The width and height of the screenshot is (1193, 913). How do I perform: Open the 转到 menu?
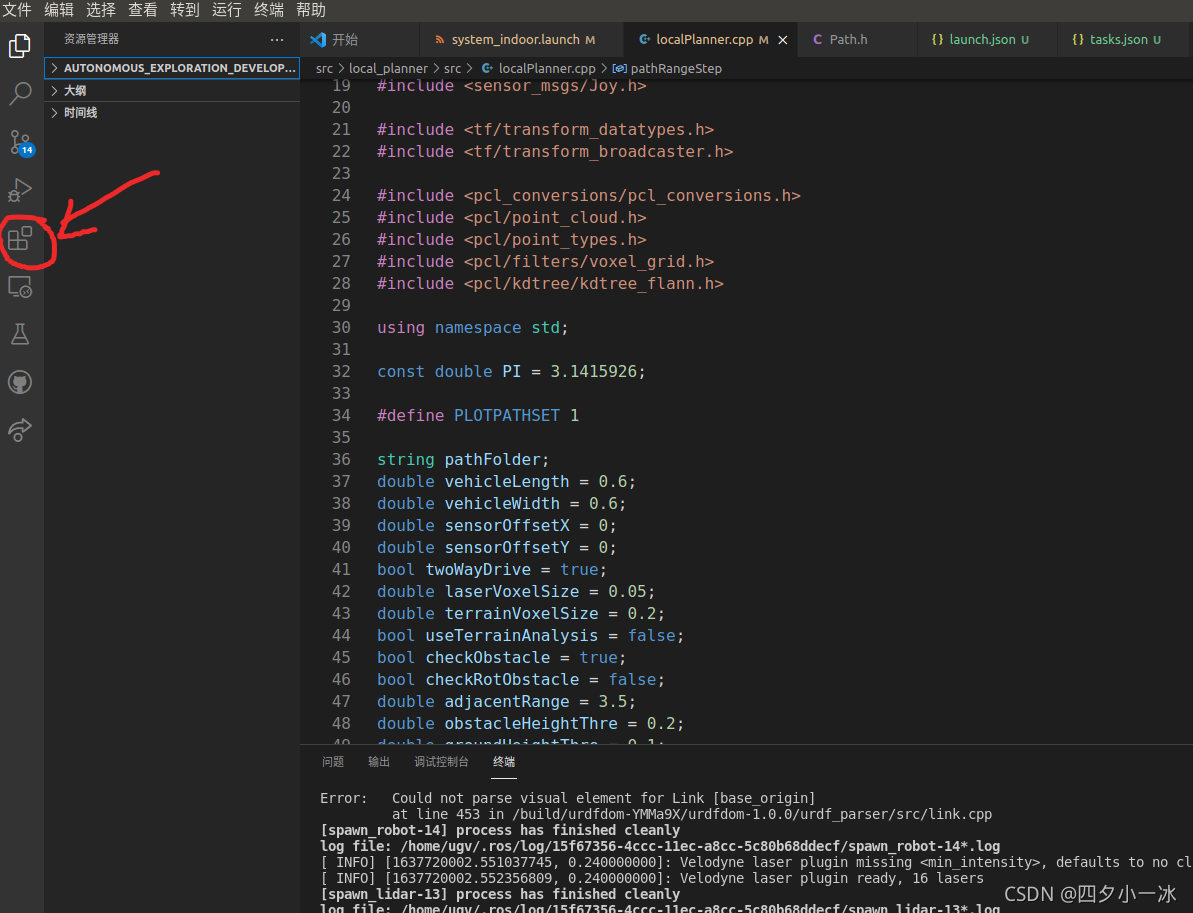point(184,10)
